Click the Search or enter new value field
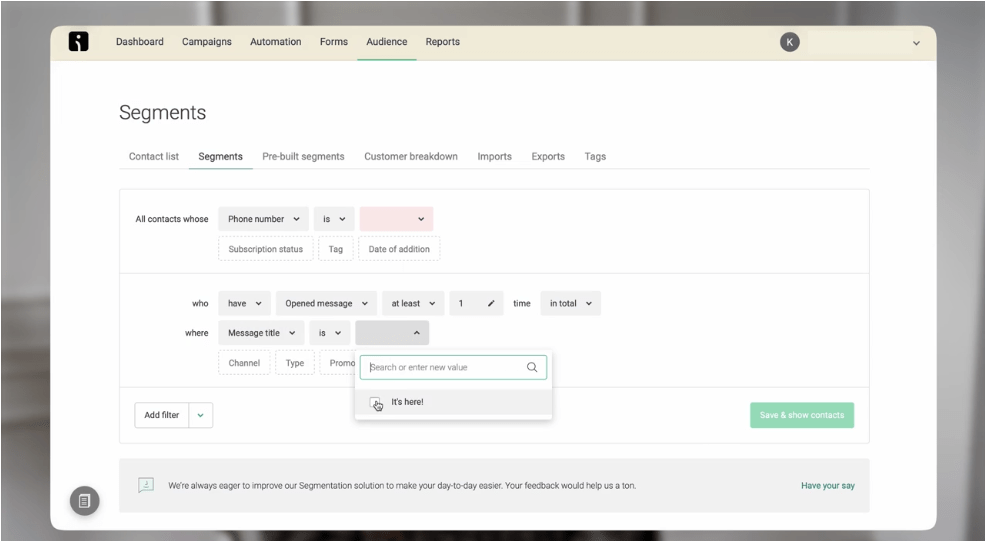 click(x=453, y=367)
